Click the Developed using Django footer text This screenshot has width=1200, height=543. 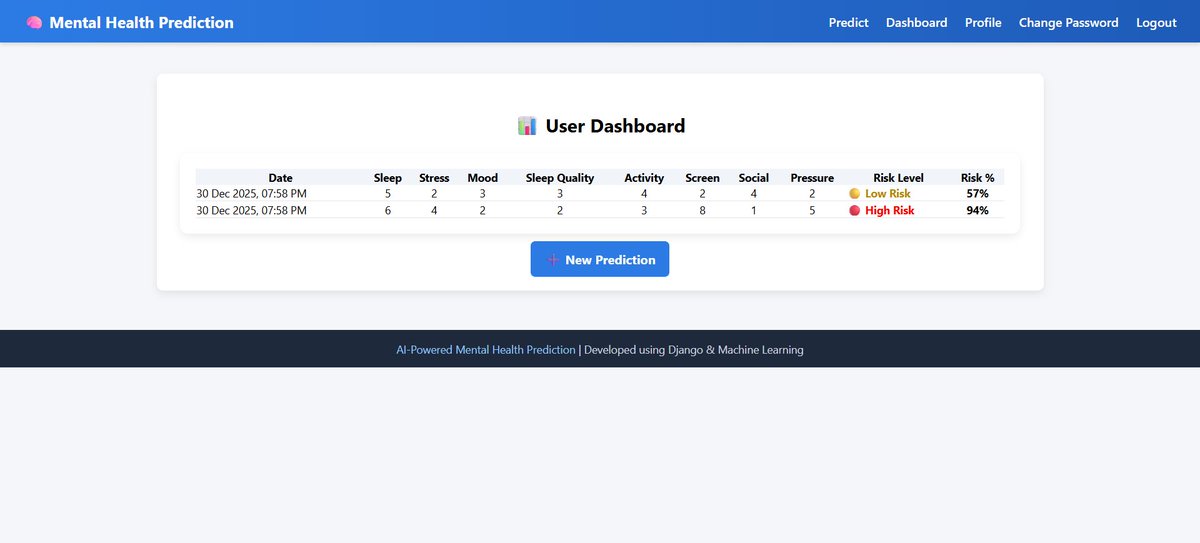point(694,350)
